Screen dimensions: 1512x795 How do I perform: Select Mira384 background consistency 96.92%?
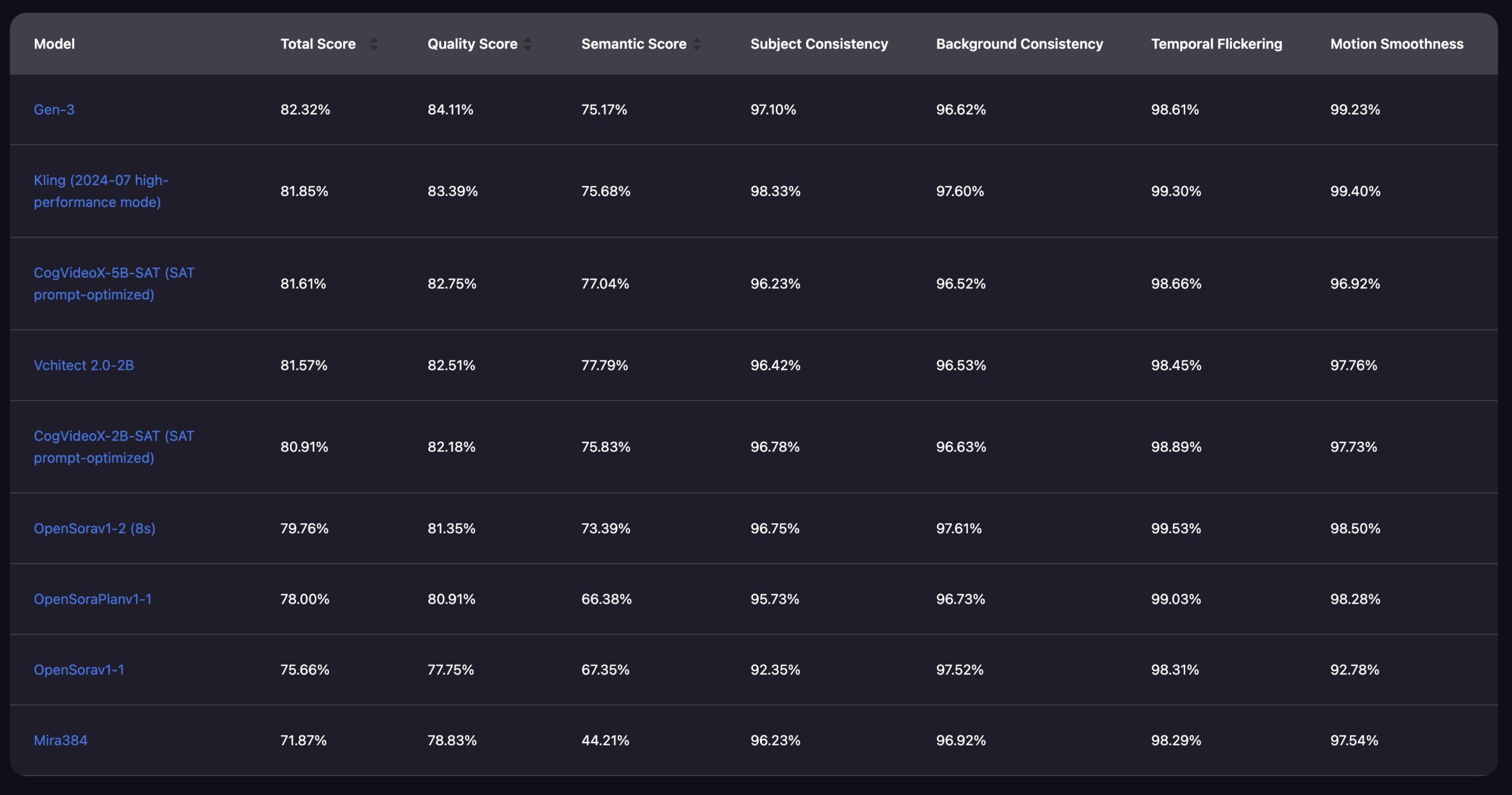click(961, 740)
